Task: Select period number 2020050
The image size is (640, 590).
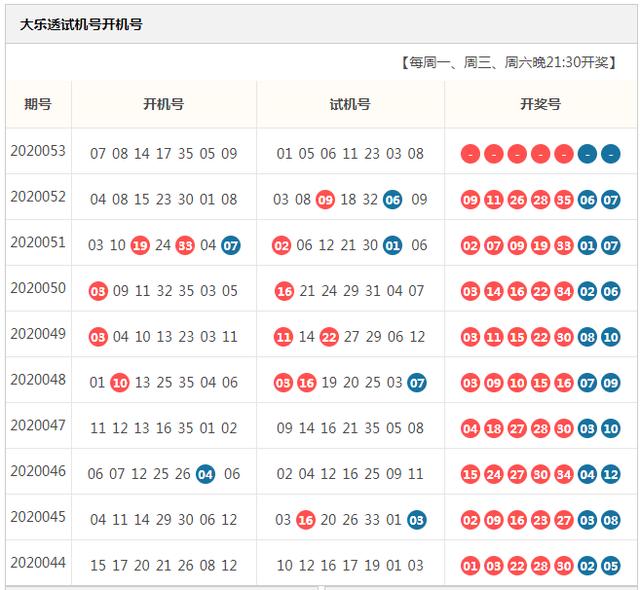Action: [x=38, y=288]
